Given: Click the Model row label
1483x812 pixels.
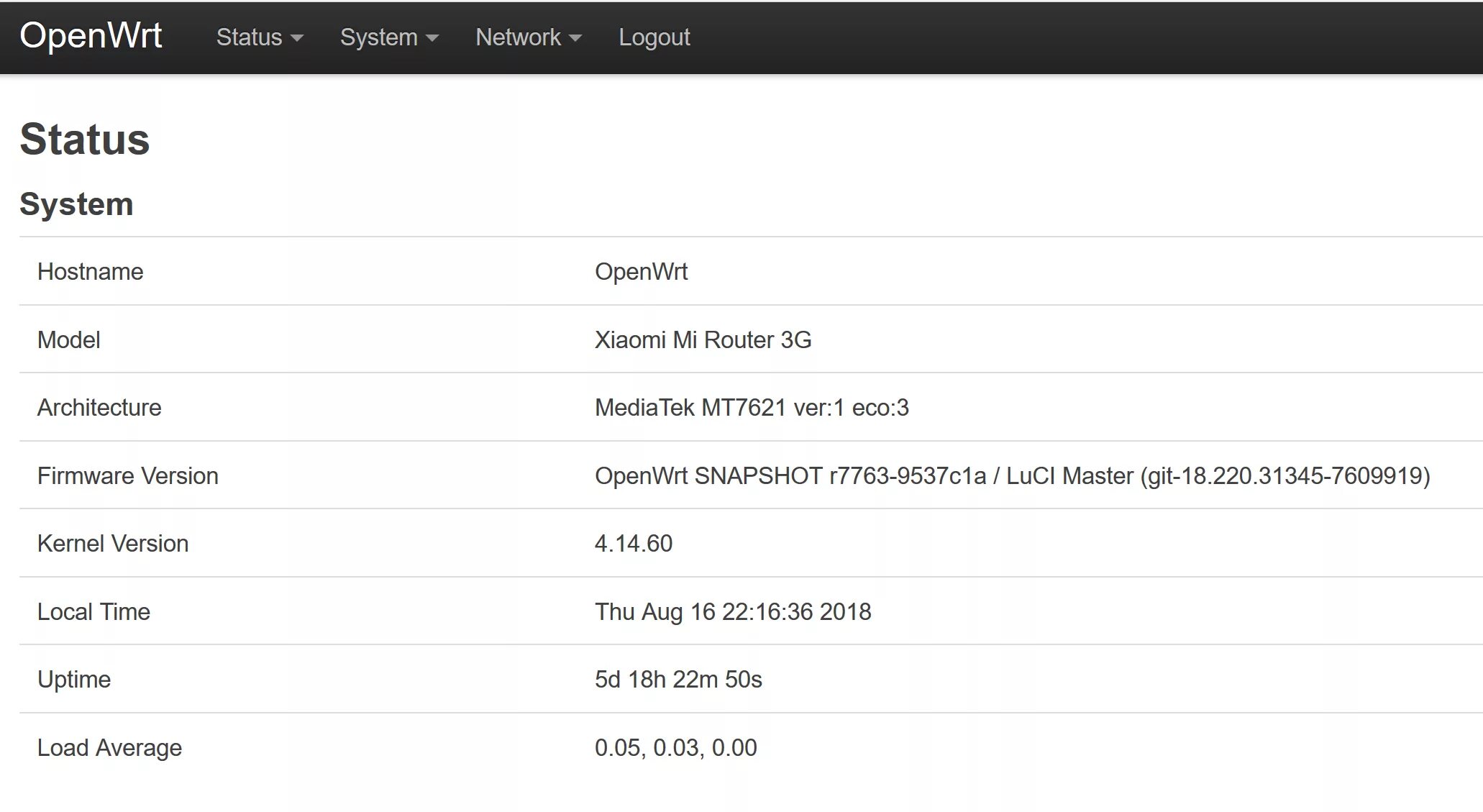Looking at the screenshot, I should click(69, 339).
